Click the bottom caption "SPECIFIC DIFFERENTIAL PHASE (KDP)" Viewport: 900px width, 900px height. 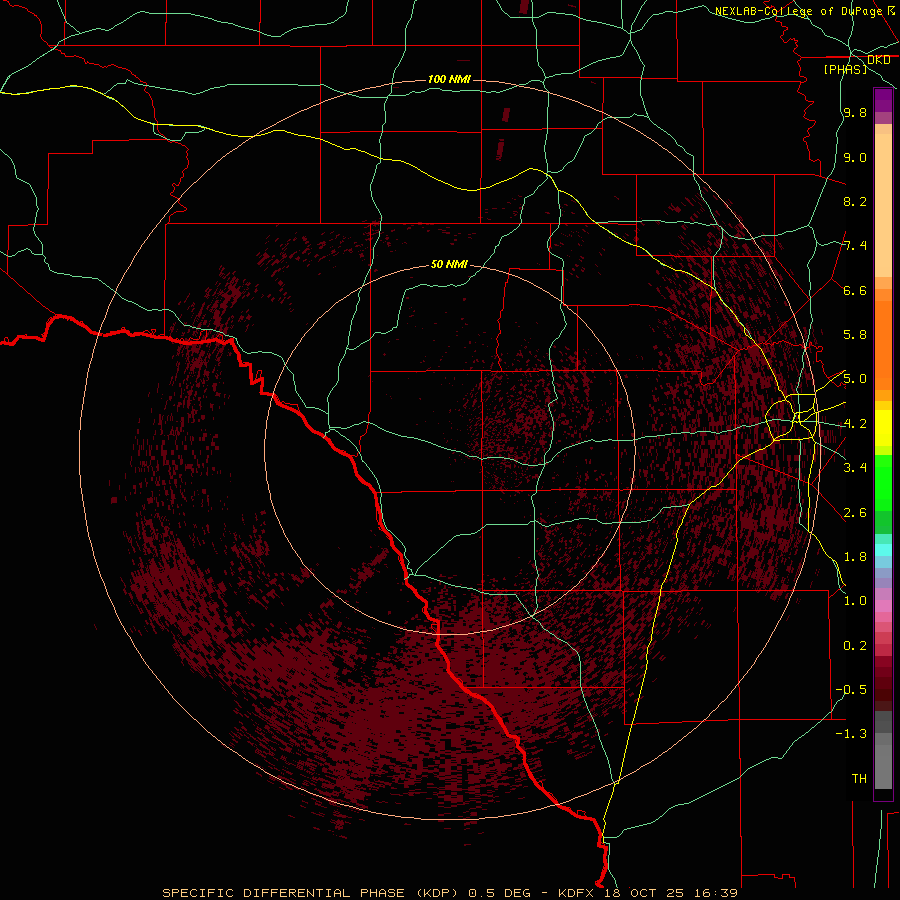310,893
